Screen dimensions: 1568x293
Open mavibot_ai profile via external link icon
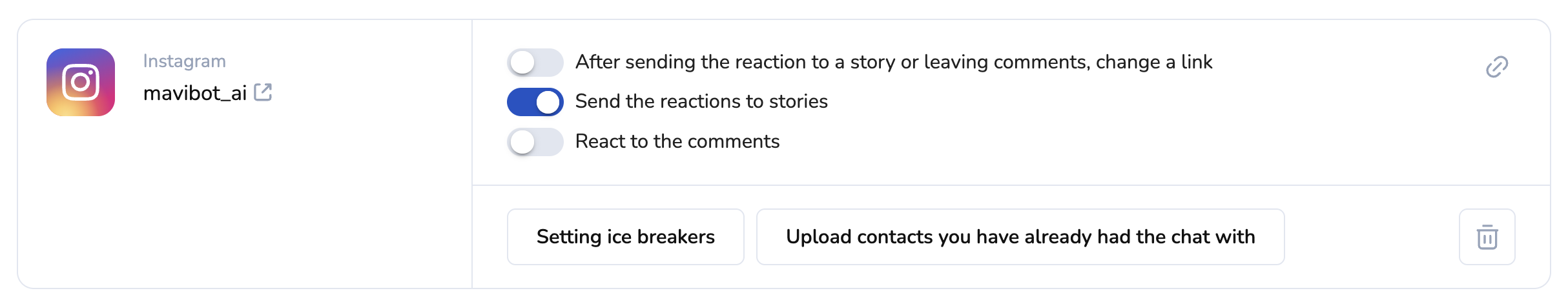pyautogui.click(x=263, y=92)
